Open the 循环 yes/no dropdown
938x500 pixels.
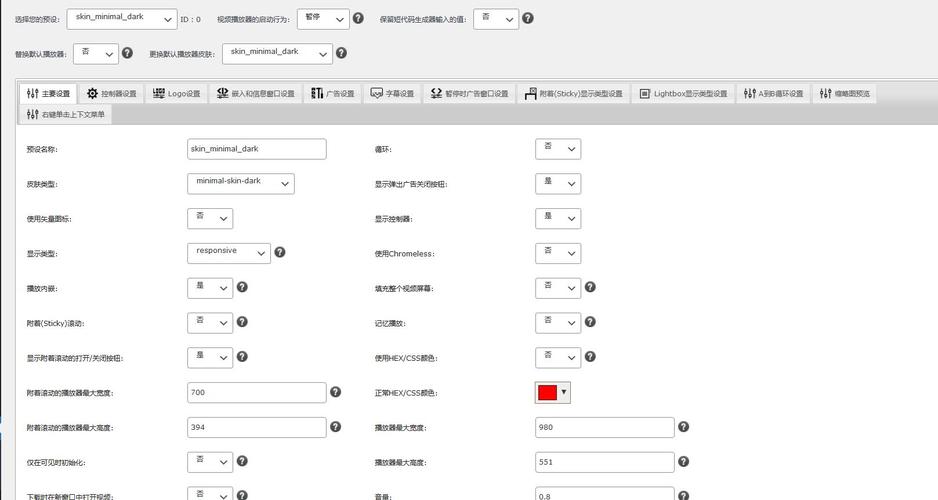click(558, 149)
